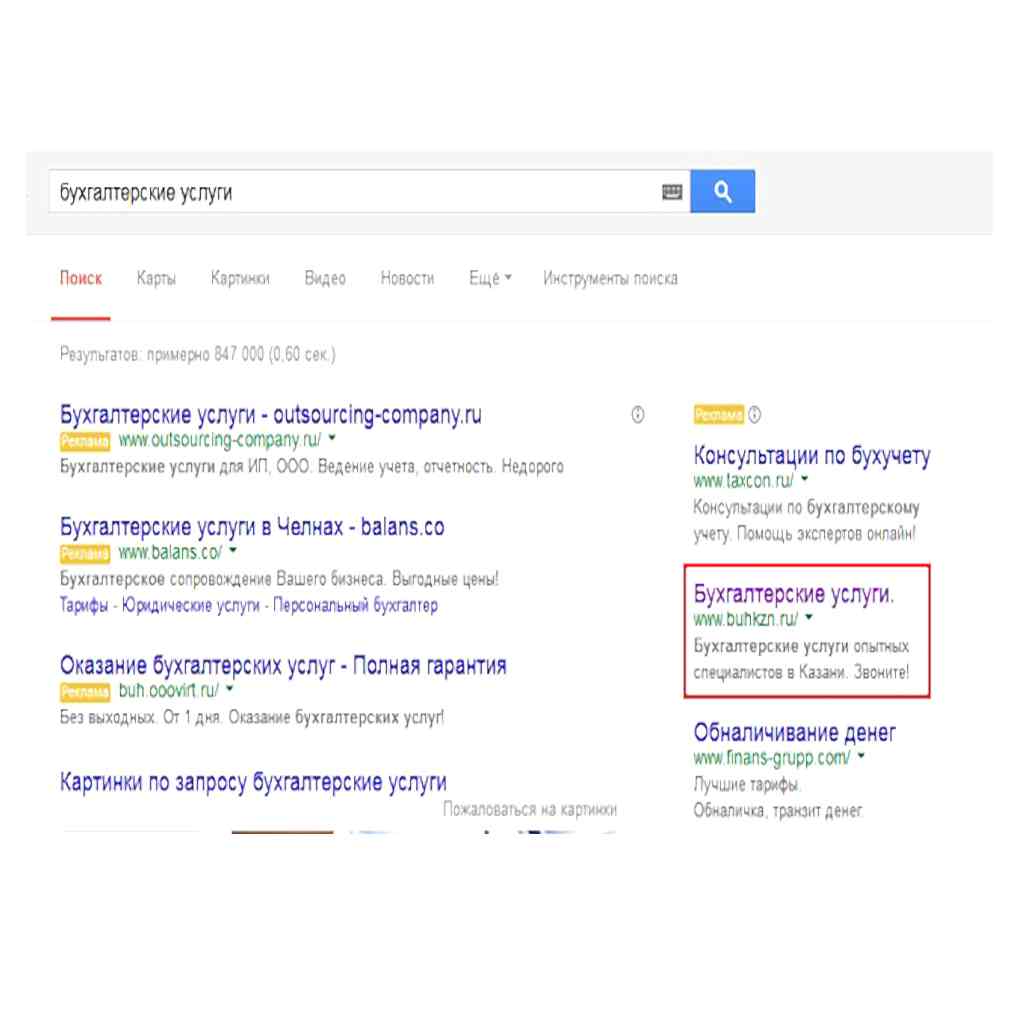Open the outsourcing-company.ru ad headline link
Viewport: 1024px width, 1024px height.
pyautogui.click(x=270, y=415)
